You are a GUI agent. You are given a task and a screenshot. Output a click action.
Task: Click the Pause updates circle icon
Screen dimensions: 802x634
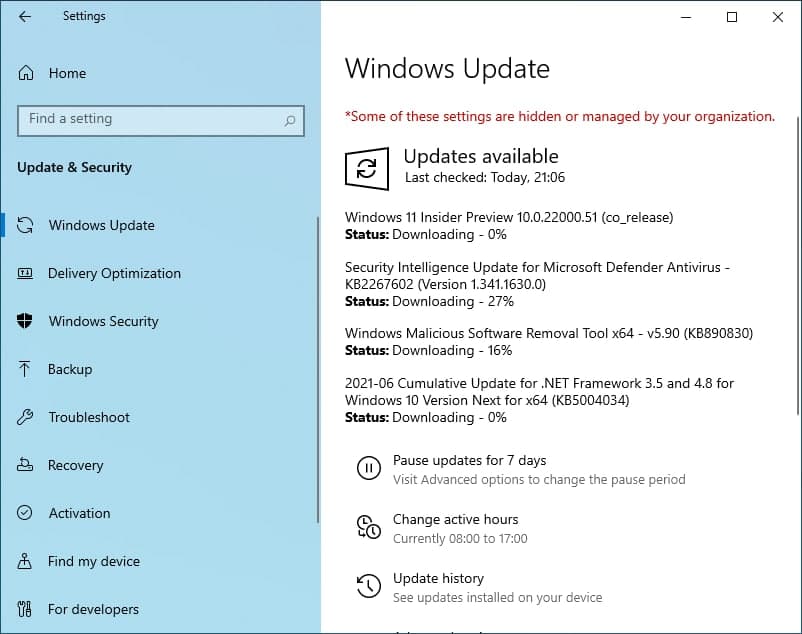[x=368, y=468]
